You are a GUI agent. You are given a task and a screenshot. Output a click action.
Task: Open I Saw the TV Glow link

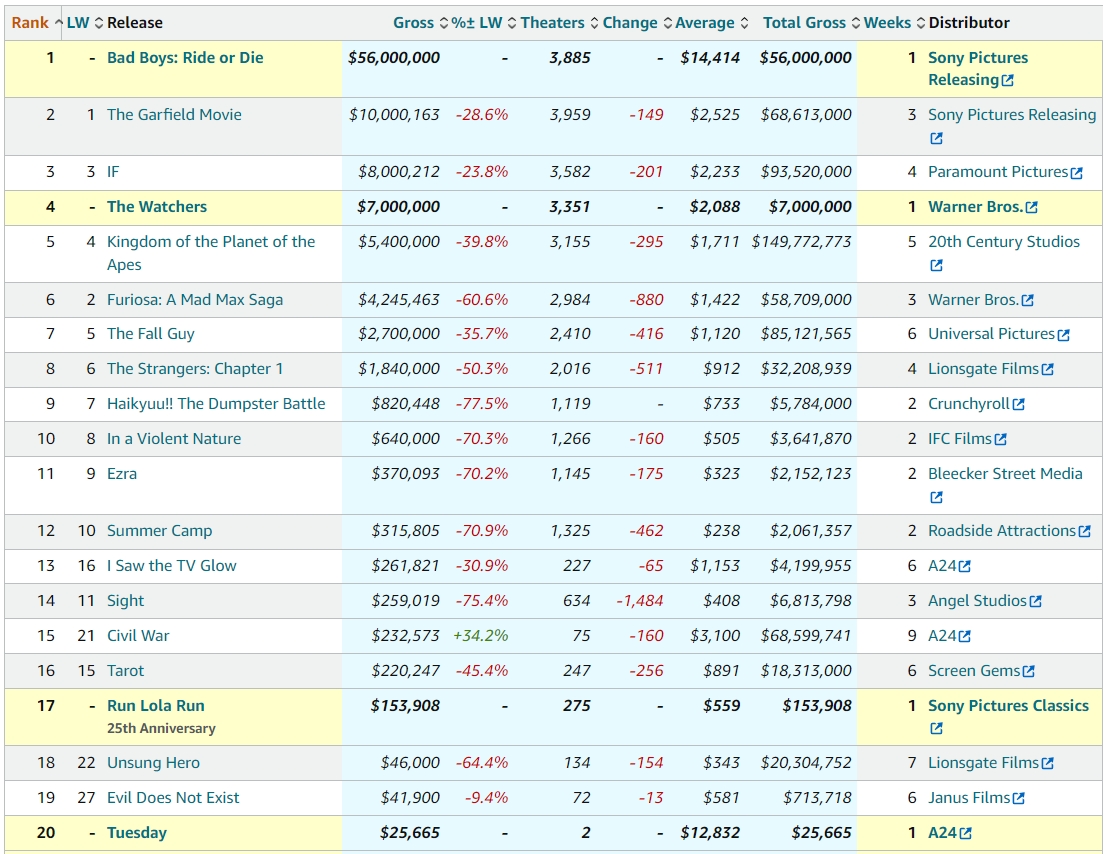pyautogui.click(x=172, y=566)
